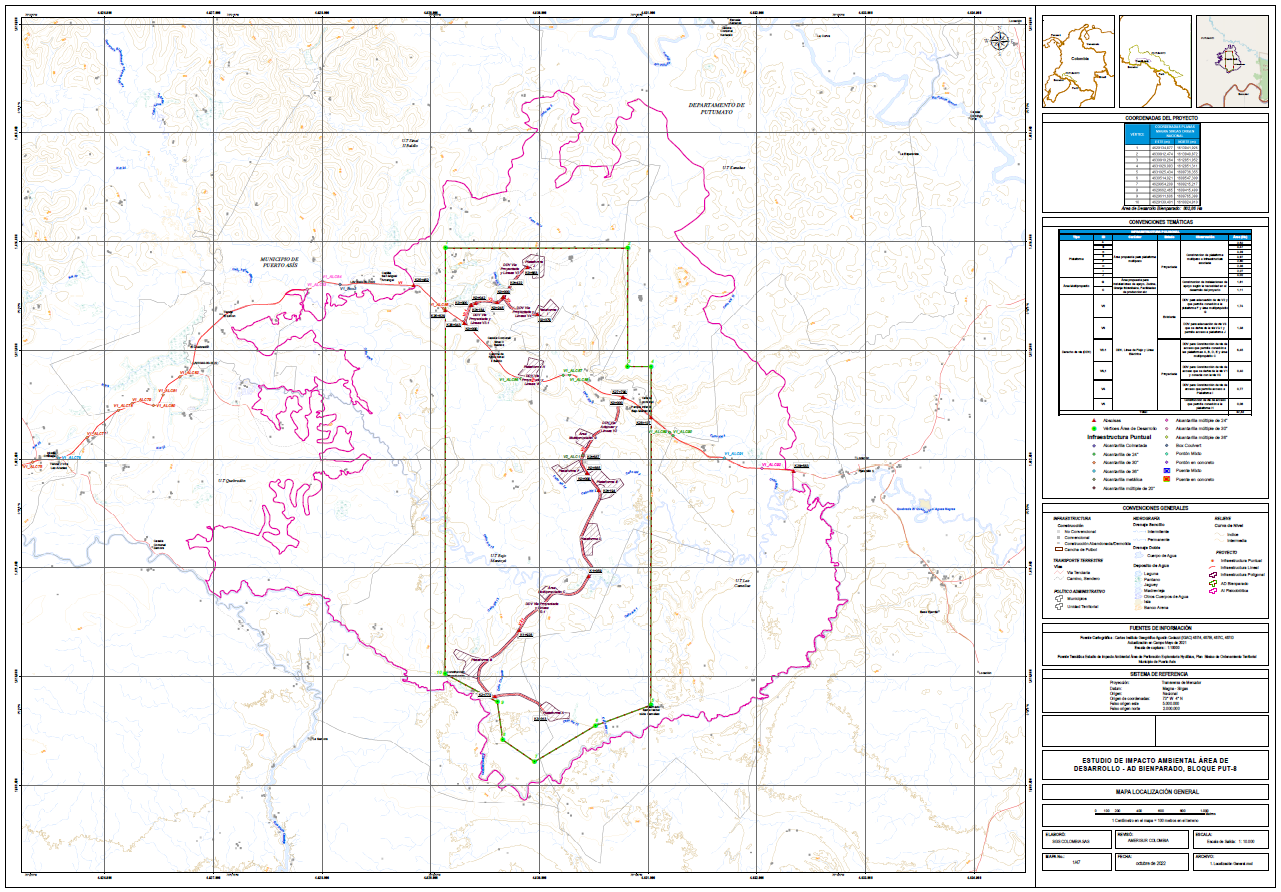Select the Puente en concreto legend icon
1281x892 pixels.
tap(1165, 479)
